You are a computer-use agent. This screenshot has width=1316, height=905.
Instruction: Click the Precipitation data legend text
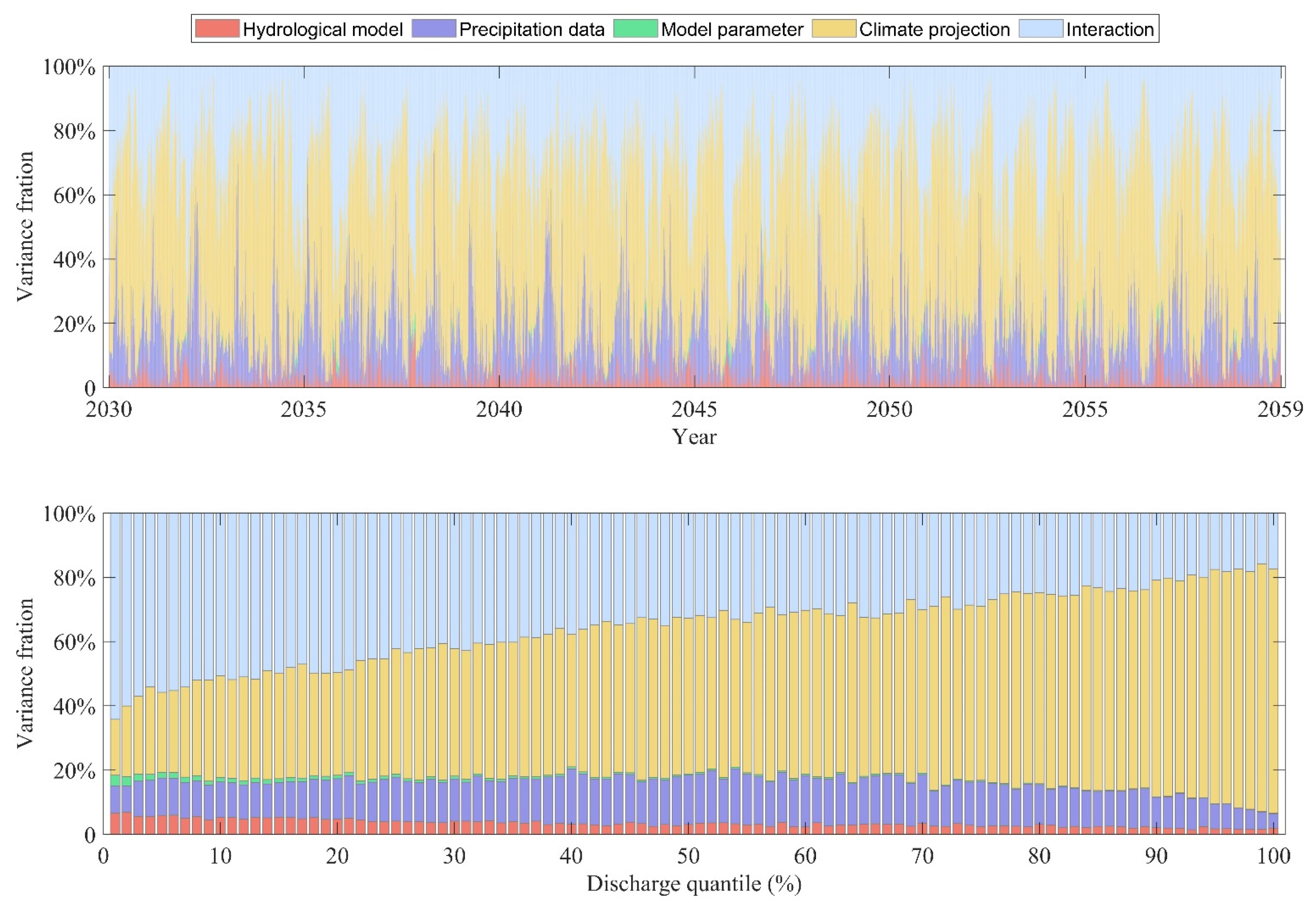click(x=532, y=29)
